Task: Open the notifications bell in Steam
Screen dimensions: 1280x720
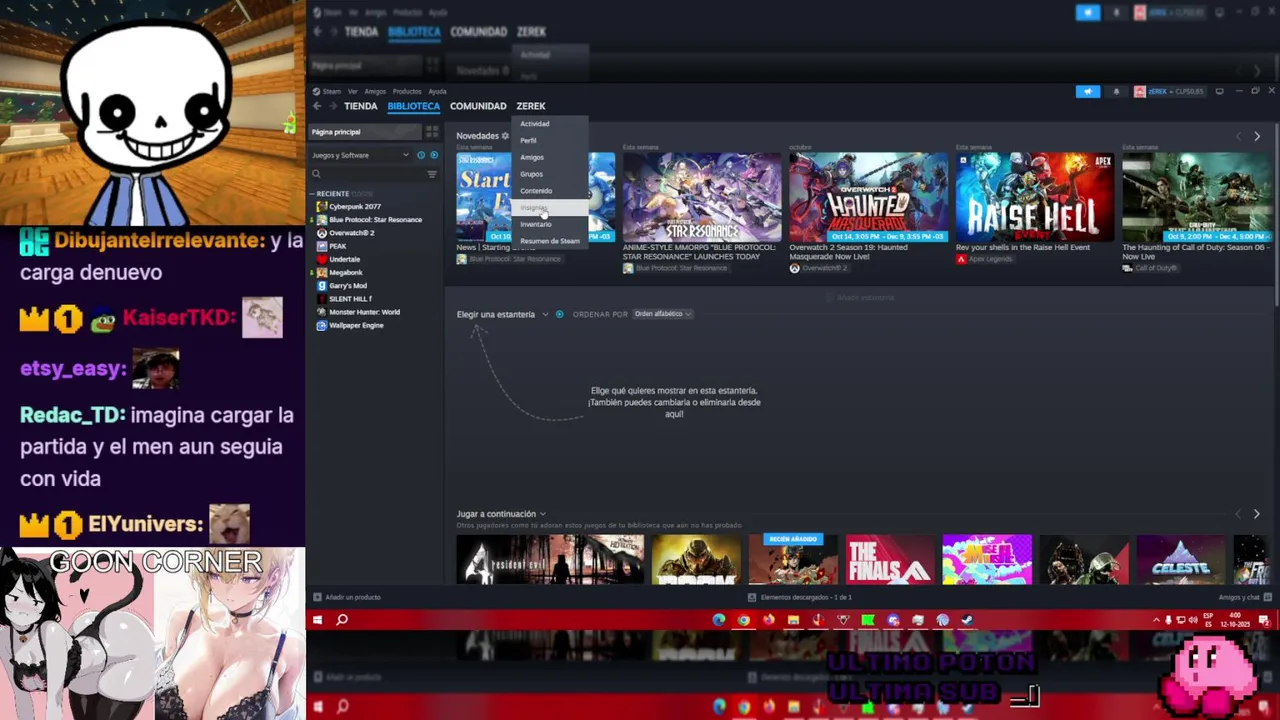Action: 1116,92
